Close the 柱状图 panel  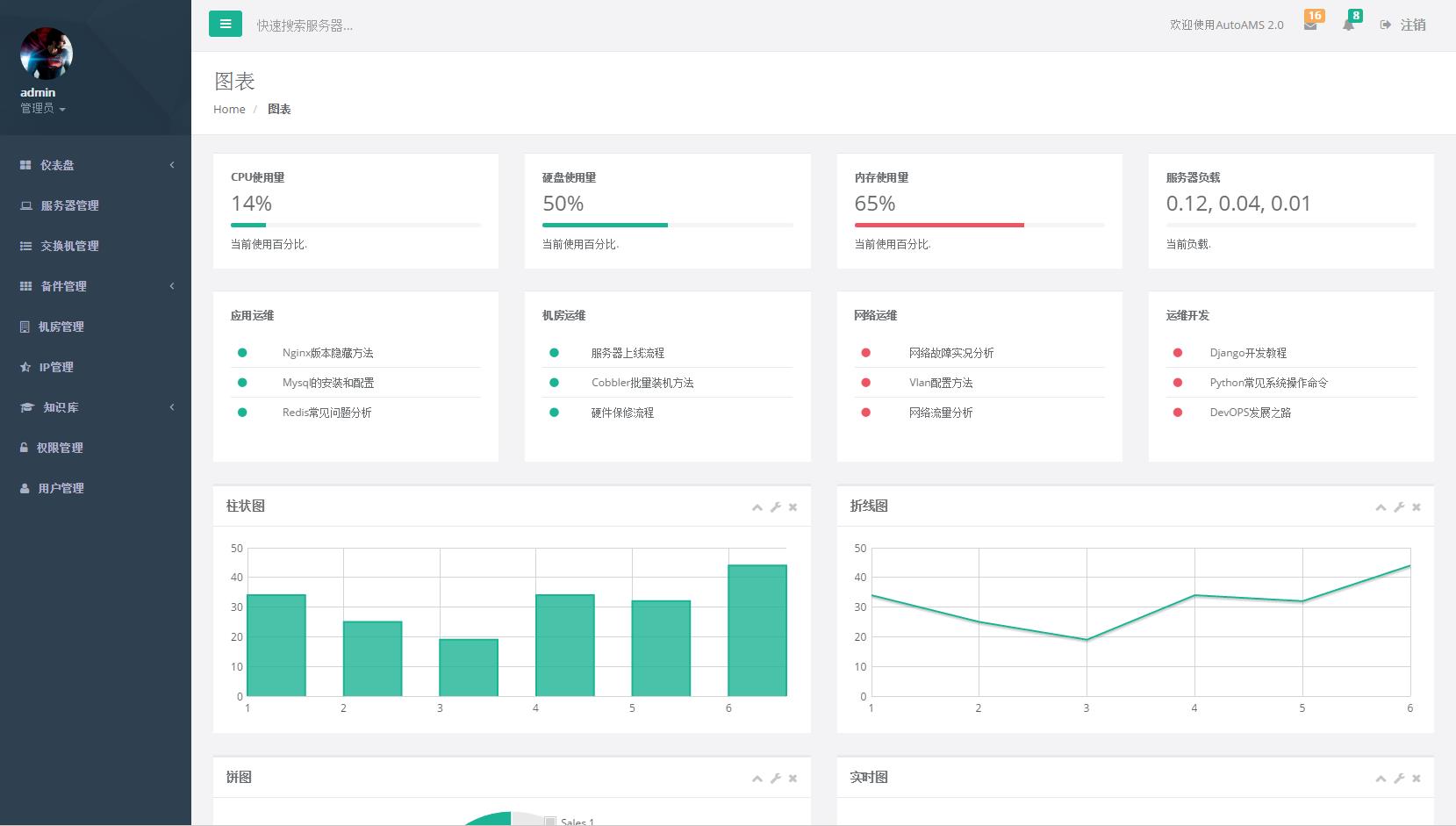click(793, 507)
